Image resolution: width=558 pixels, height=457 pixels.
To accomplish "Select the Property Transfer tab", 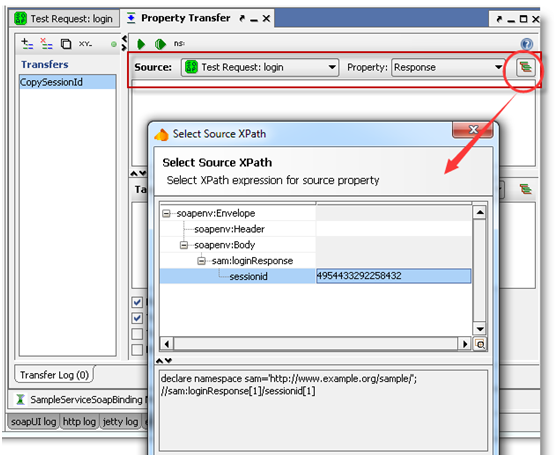I will click(185, 18).
